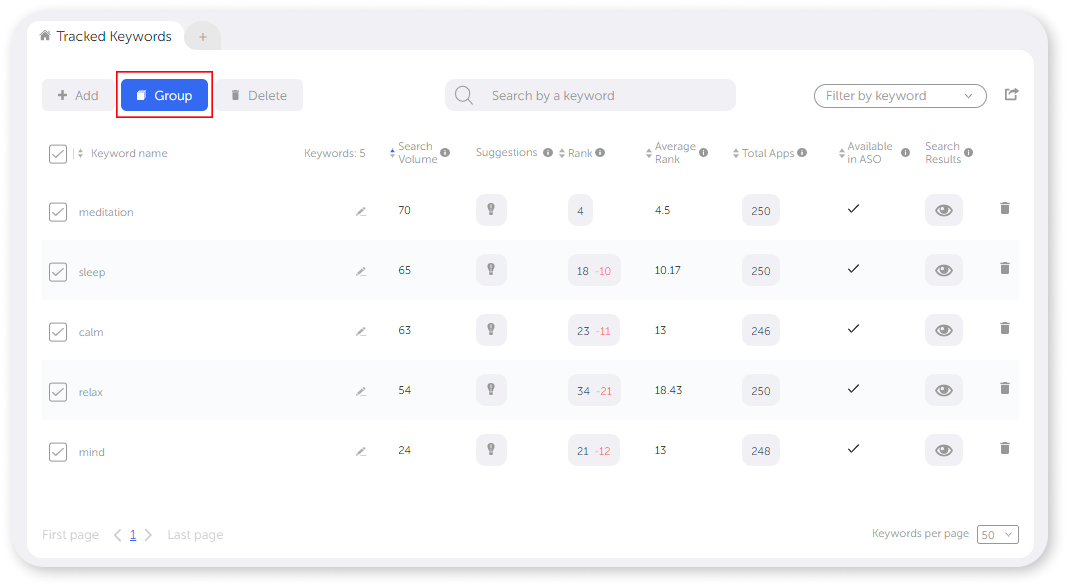
Task: View search results eye for relax
Action: tap(943, 390)
